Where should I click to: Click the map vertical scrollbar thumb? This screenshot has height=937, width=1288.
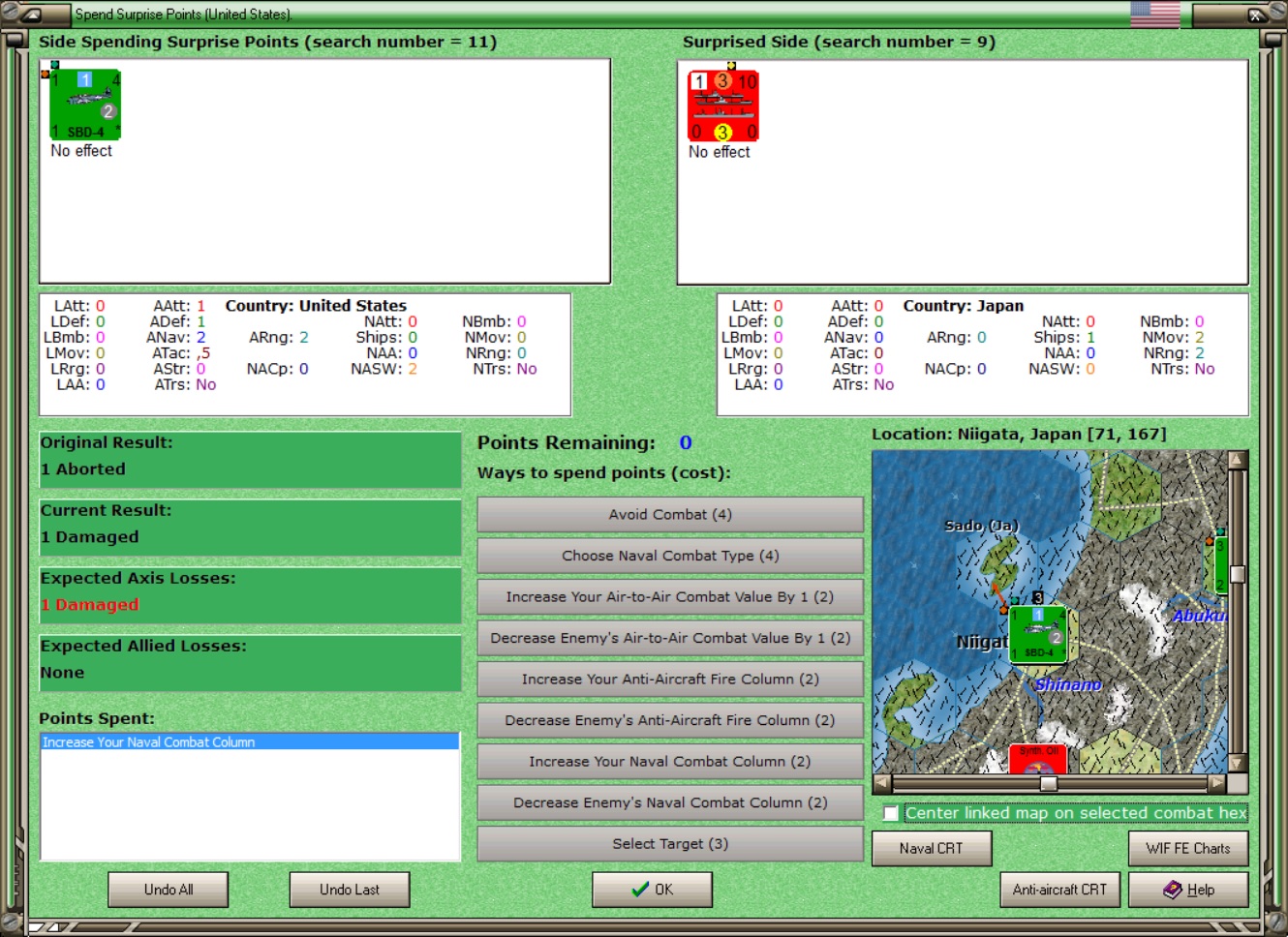1237,574
